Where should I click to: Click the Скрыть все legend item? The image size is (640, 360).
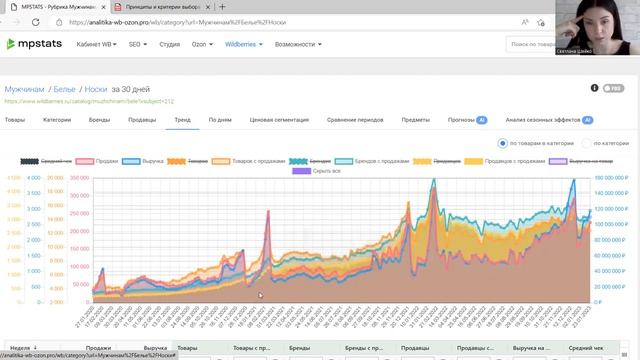(x=316, y=171)
